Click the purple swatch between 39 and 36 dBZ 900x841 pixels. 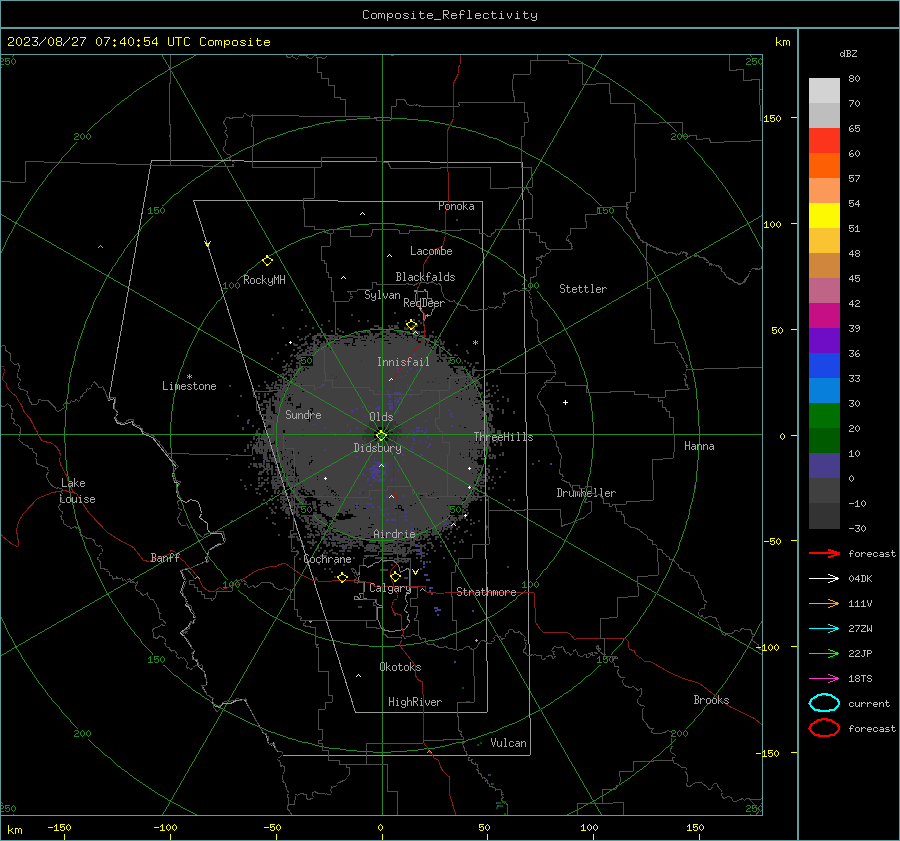point(824,340)
